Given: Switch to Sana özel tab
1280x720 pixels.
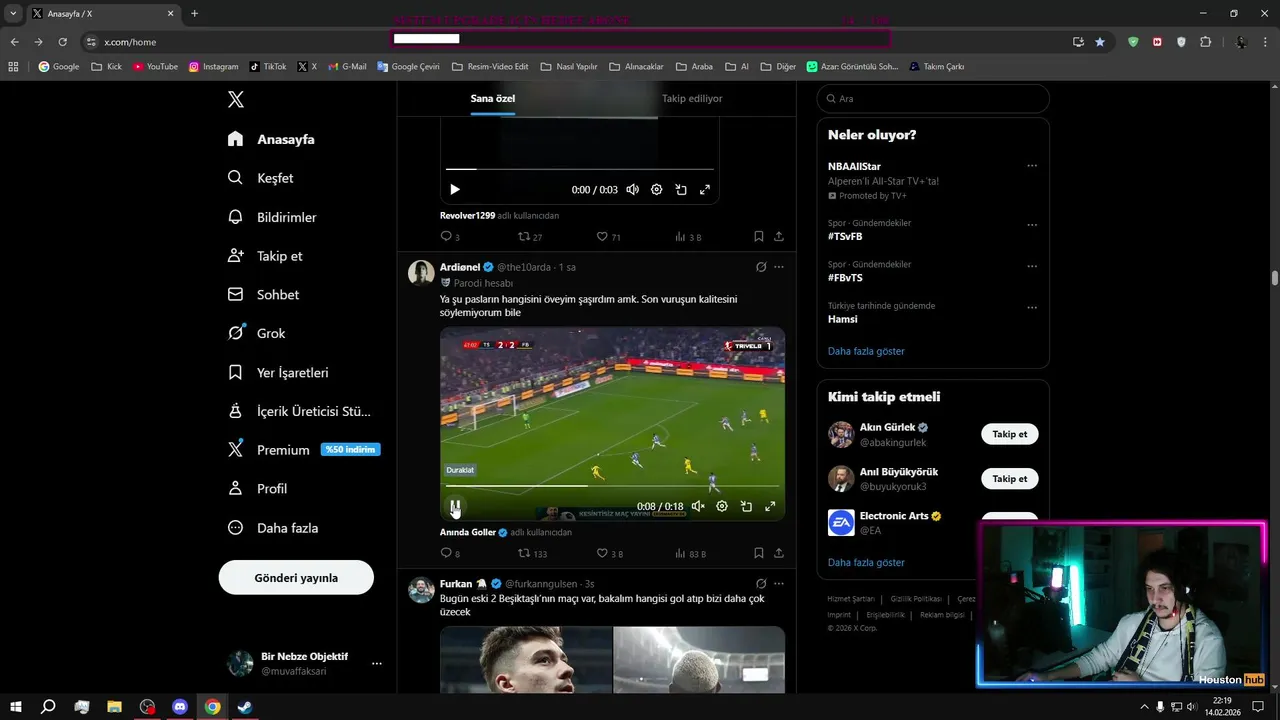Looking at the screenshot, I should [493, 99].
